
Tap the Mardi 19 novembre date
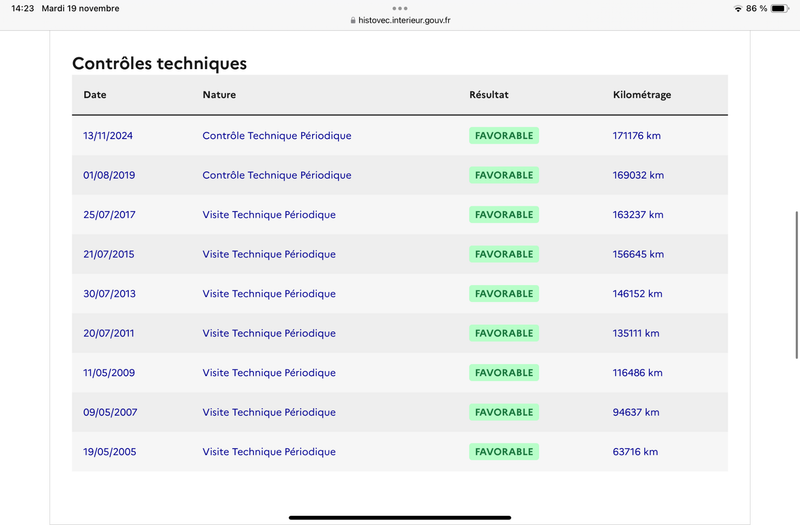coord(81,9)
